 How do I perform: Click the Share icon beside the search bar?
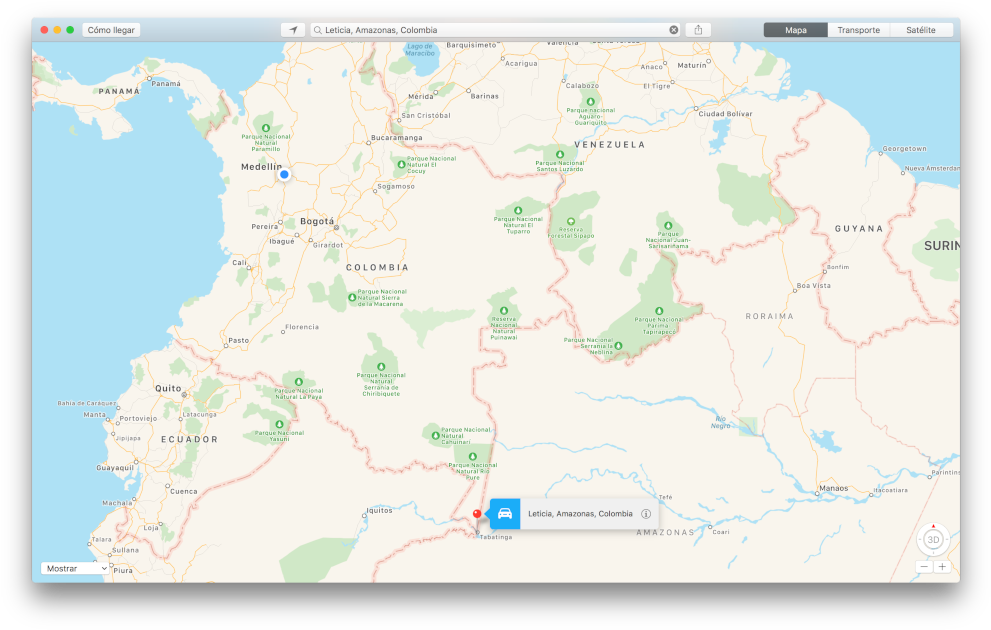coord(697,29)
